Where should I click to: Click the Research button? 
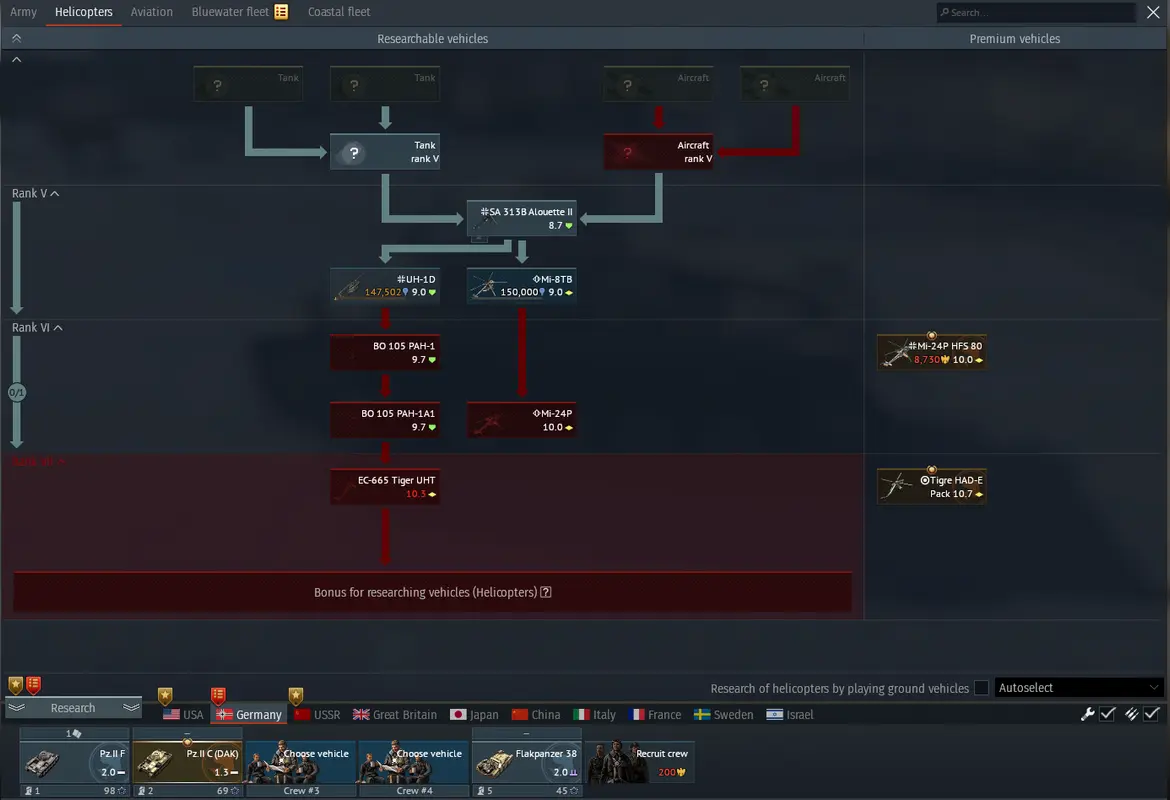(x=73, y=707)
